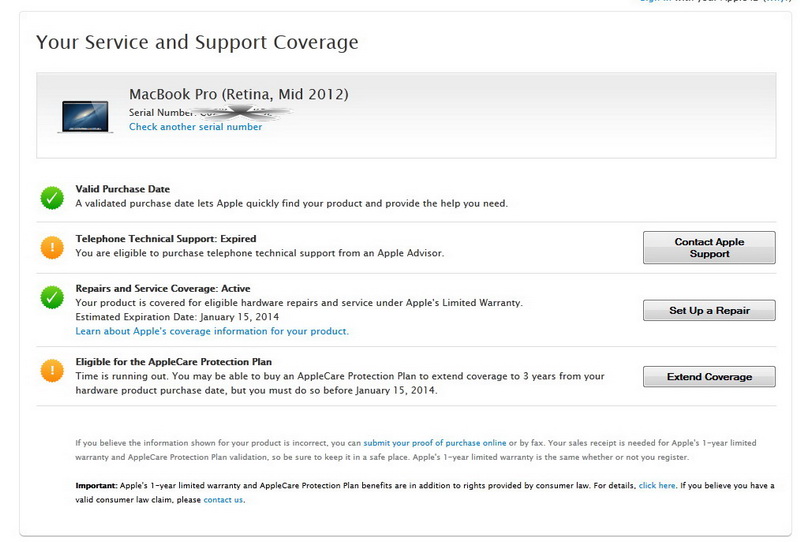800x542 pixels.
Task: Click the Telephone Technical Support: Expired heading
Action: click(x=166, y=239)
